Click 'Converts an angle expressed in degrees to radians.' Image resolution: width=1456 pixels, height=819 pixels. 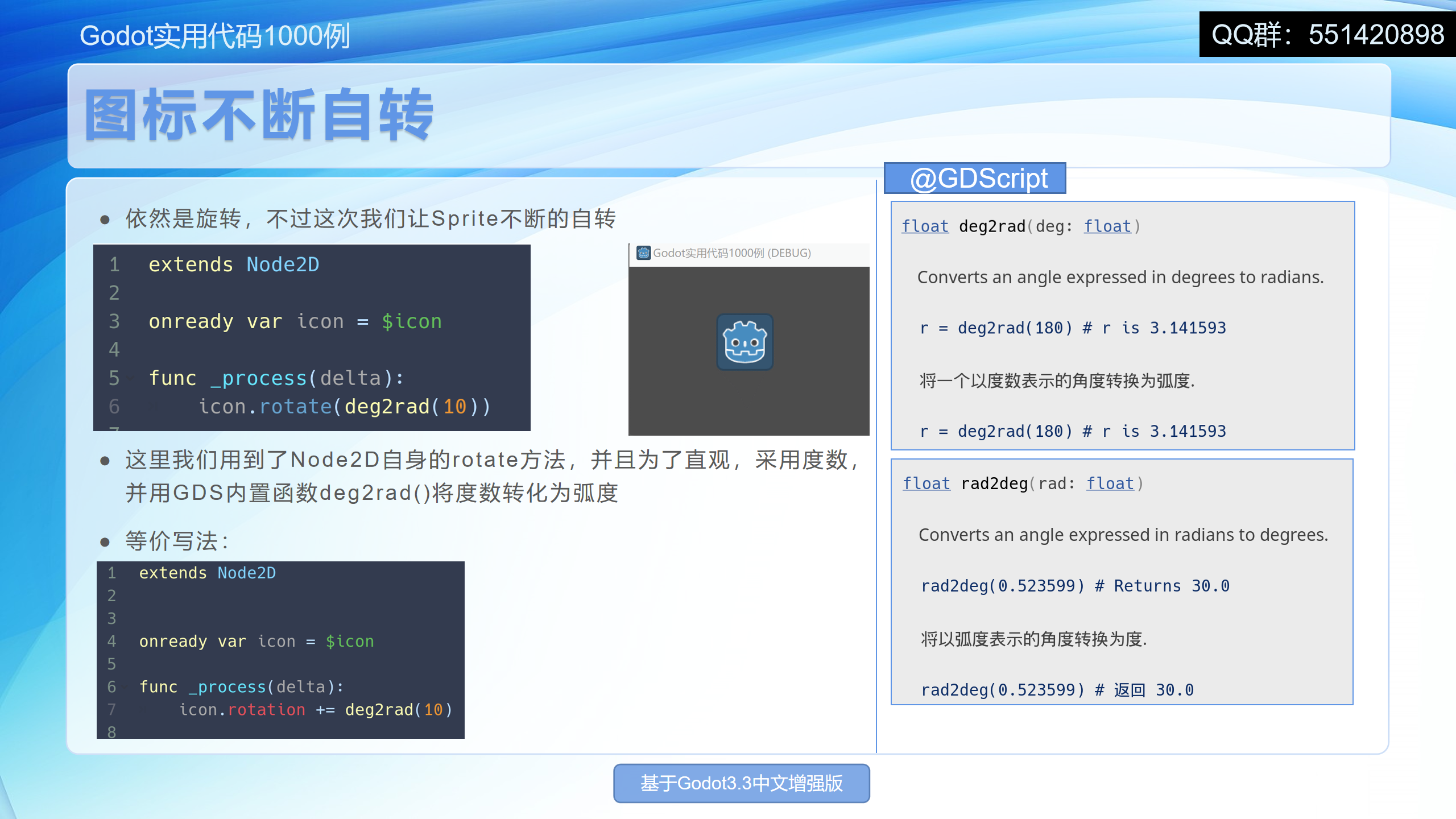click(x=1120, y=277)
